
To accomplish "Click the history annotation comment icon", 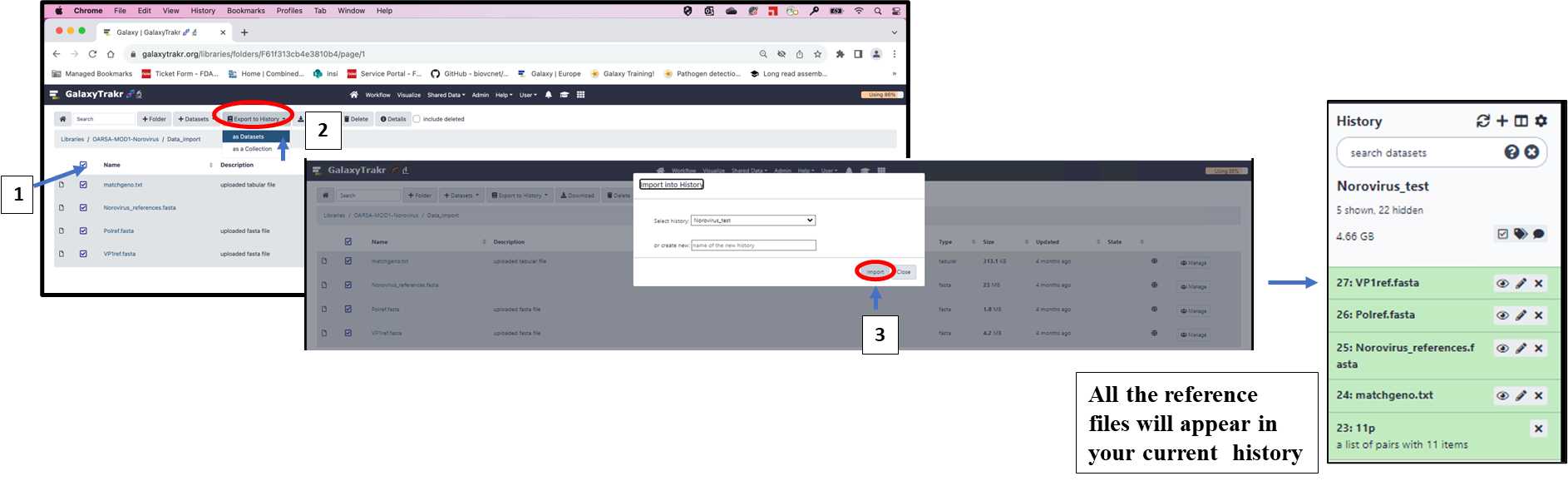I will click(1539, 234).
